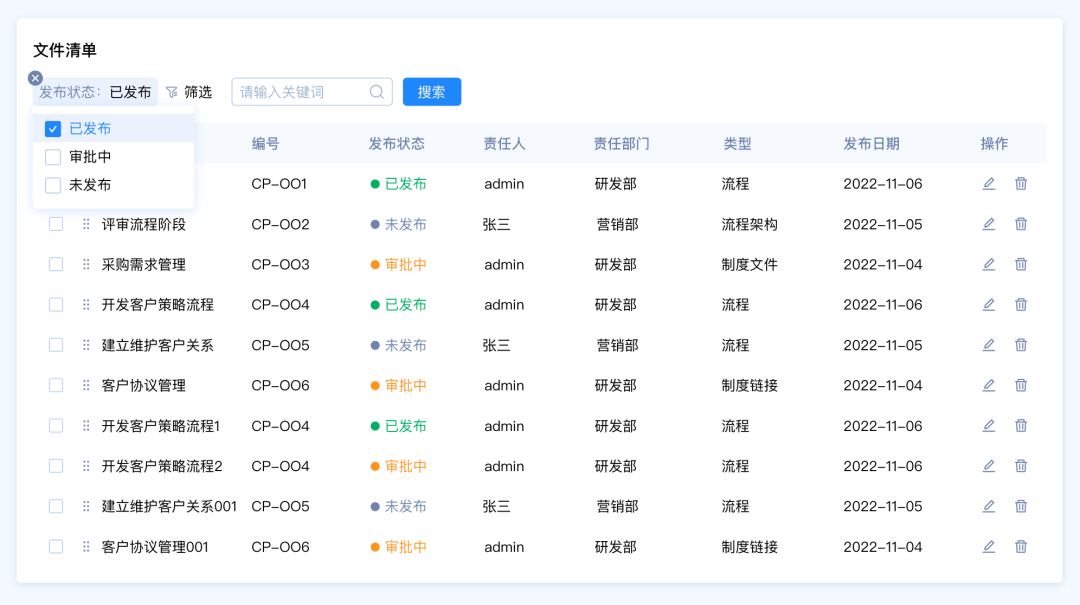The image size is (1080, 605).
Task: Click the 发布日期 column header
Action: [x=871, y=144]
